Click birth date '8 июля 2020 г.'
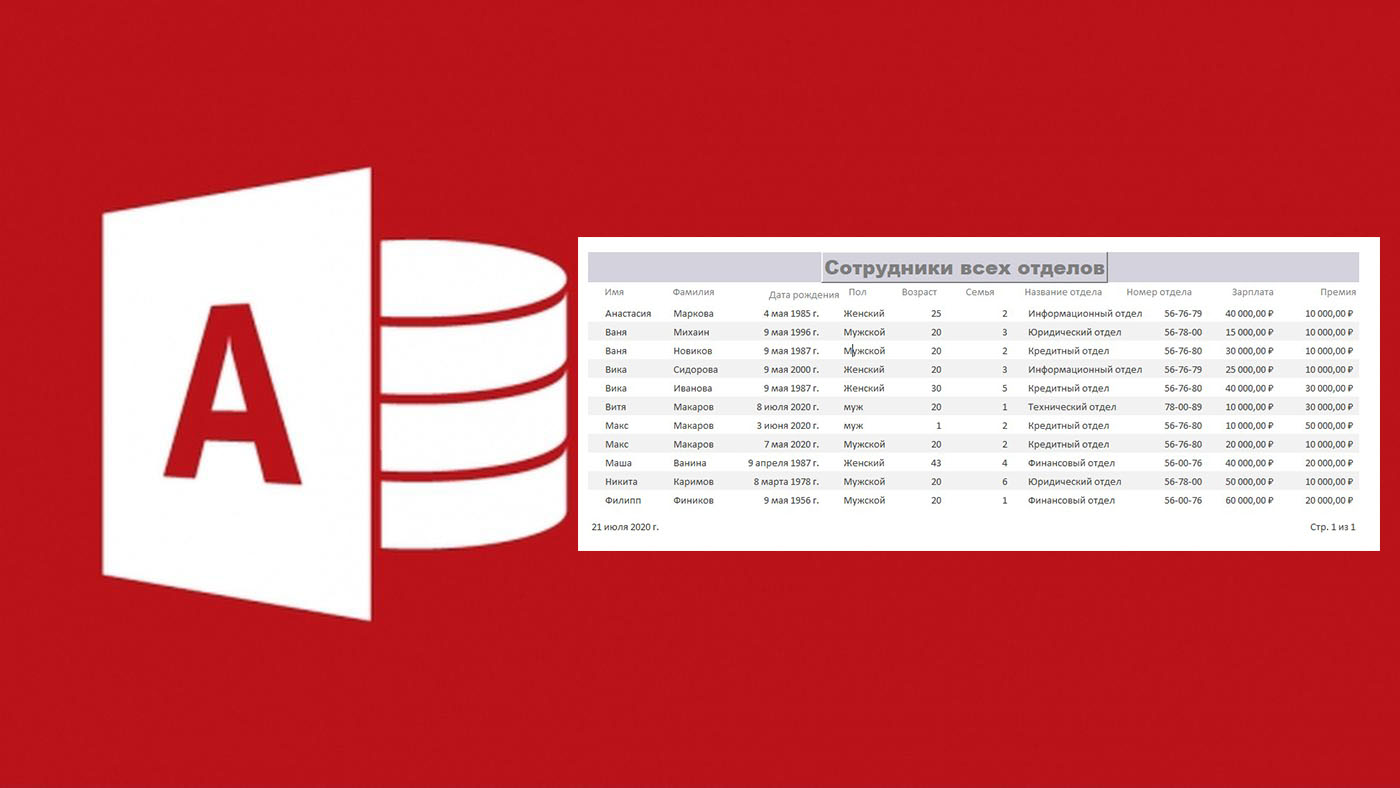This screenshot has width=1400, height=788. [x=787, y=407]
